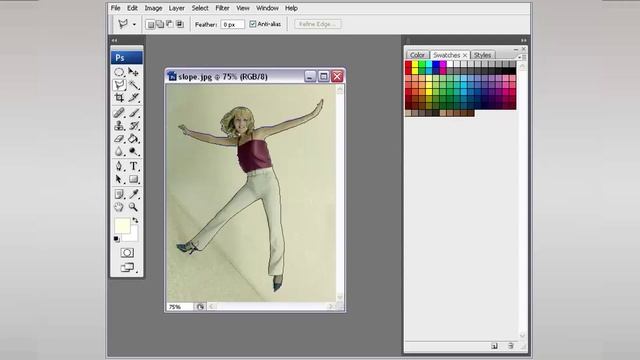The height and width of the screenshot is (360, 640).
Task: Select the Hand tool
Action: 119,207
